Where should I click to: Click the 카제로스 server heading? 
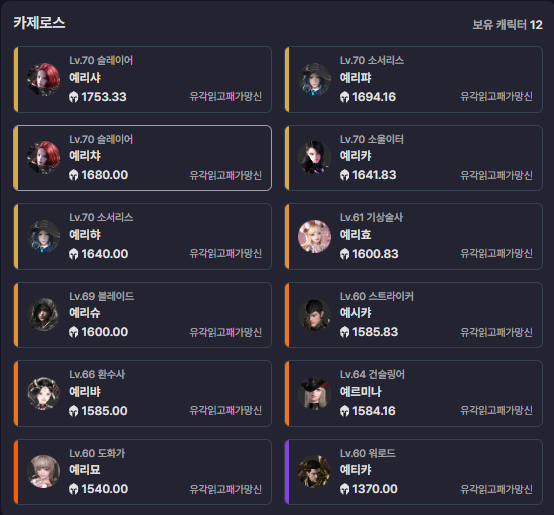click(x=39, y=23)
